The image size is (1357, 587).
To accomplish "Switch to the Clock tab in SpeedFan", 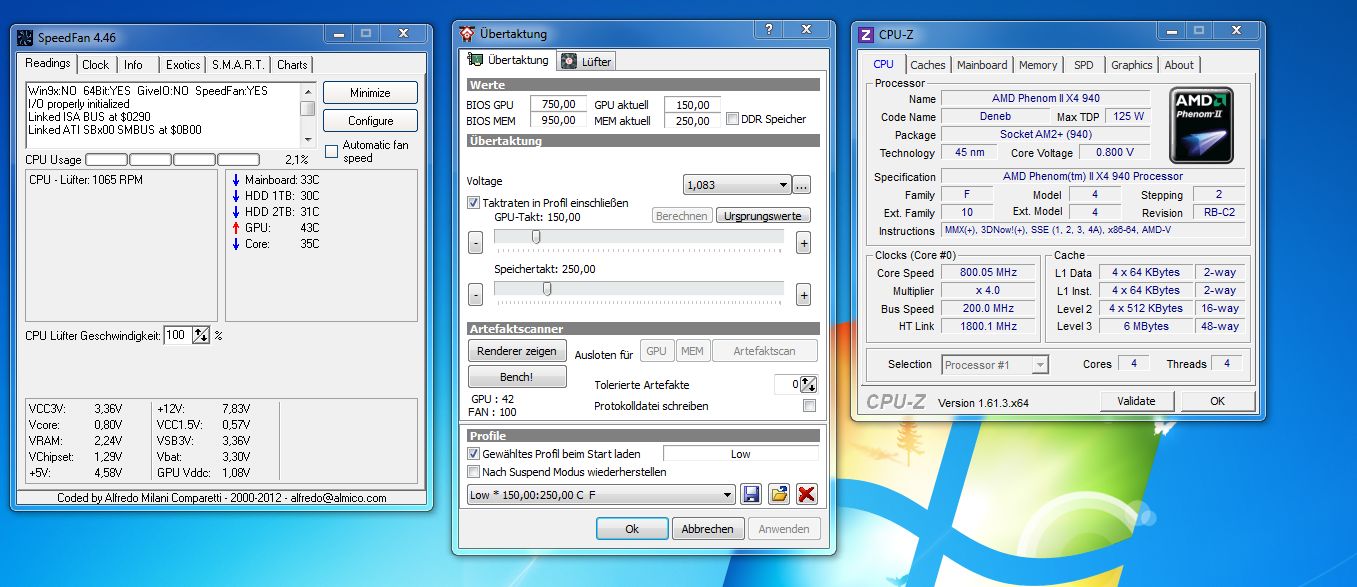I will pos(96,65).
